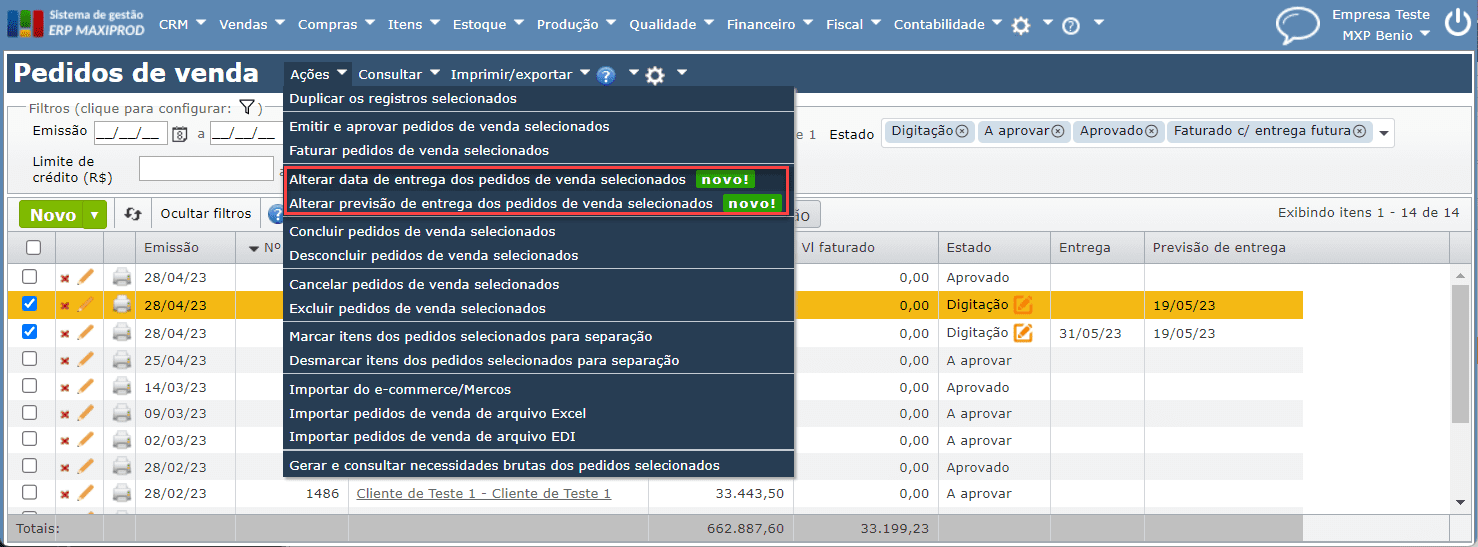The width and height of the screenshot is (1478, 547).
Task: Expand the Estado filter dropdown arrow
Action: (1384, 133)
